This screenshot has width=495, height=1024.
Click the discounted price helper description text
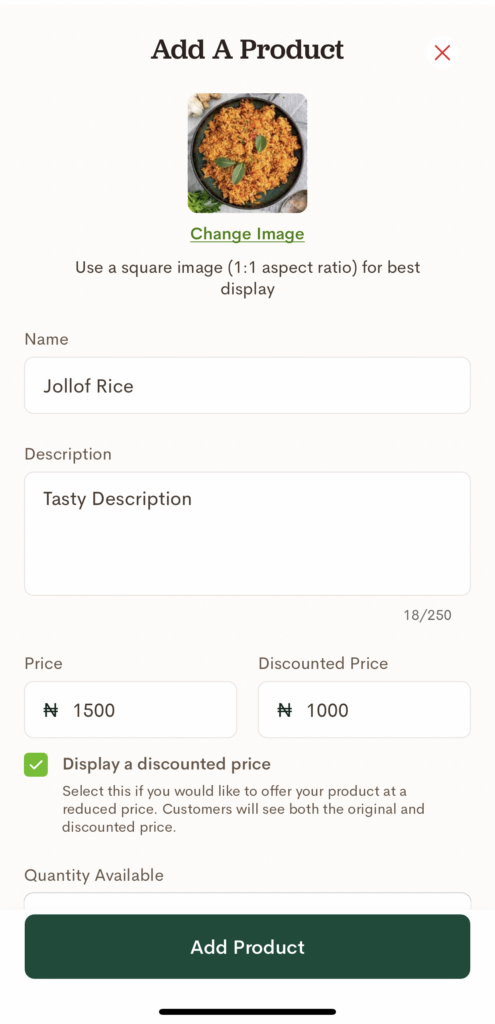click(244, 810)
